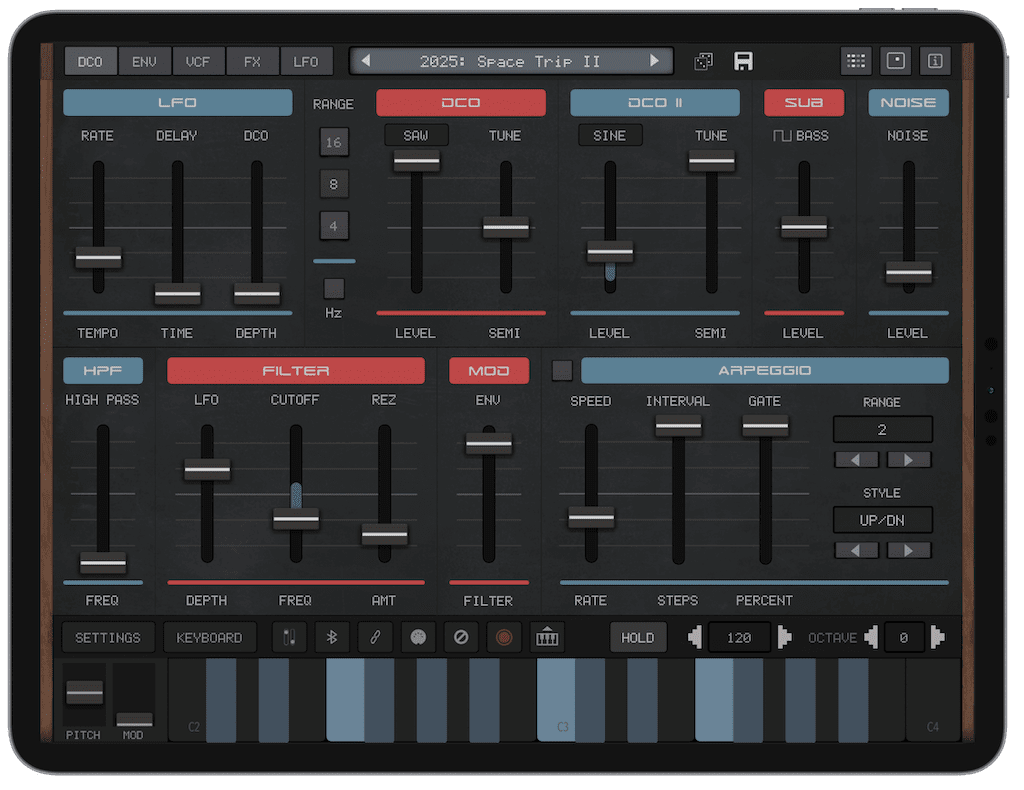Click the red DCO section header

click(460, 103)
